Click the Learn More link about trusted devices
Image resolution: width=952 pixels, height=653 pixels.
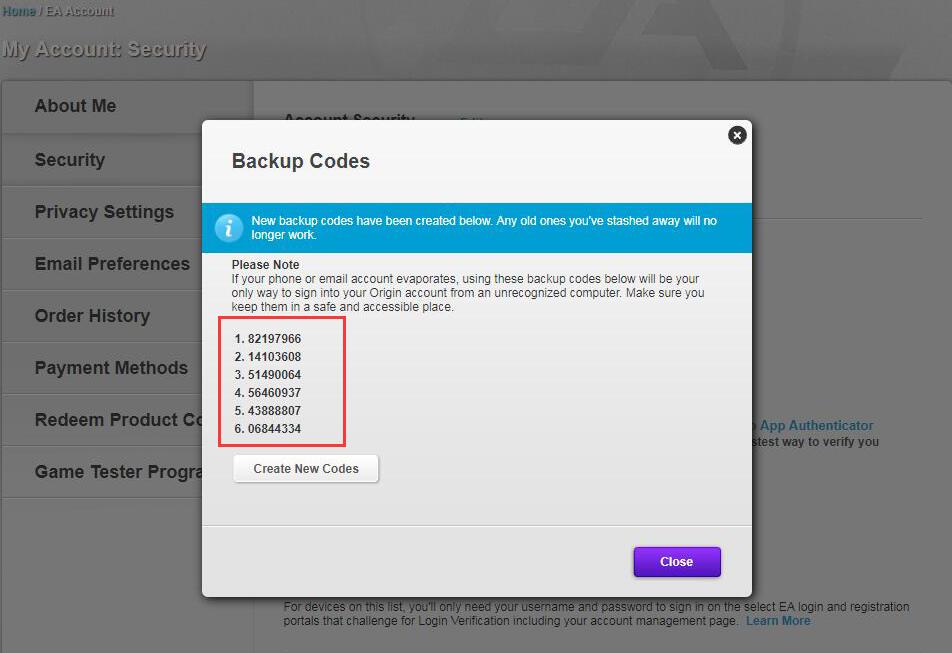777,620
